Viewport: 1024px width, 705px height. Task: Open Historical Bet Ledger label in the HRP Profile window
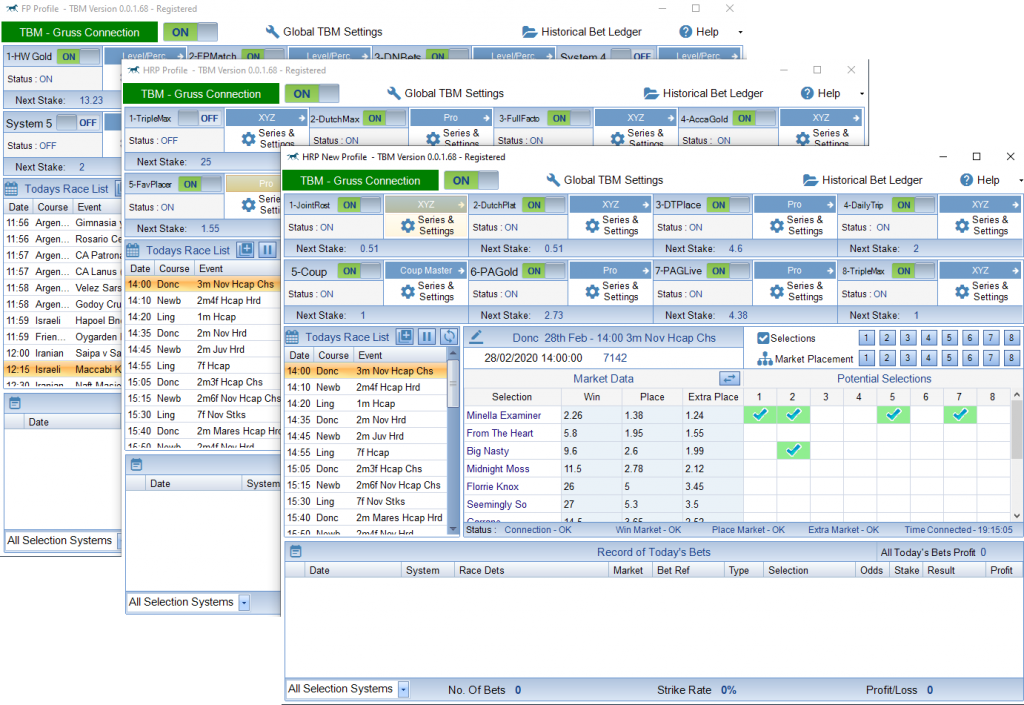click(x=712, y=93)
